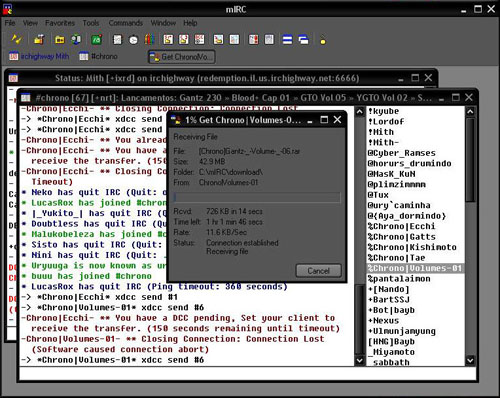Close the Status window
The width and height of the screenshot is (500, 398).
pyautogui.click(x=428, y=78)
